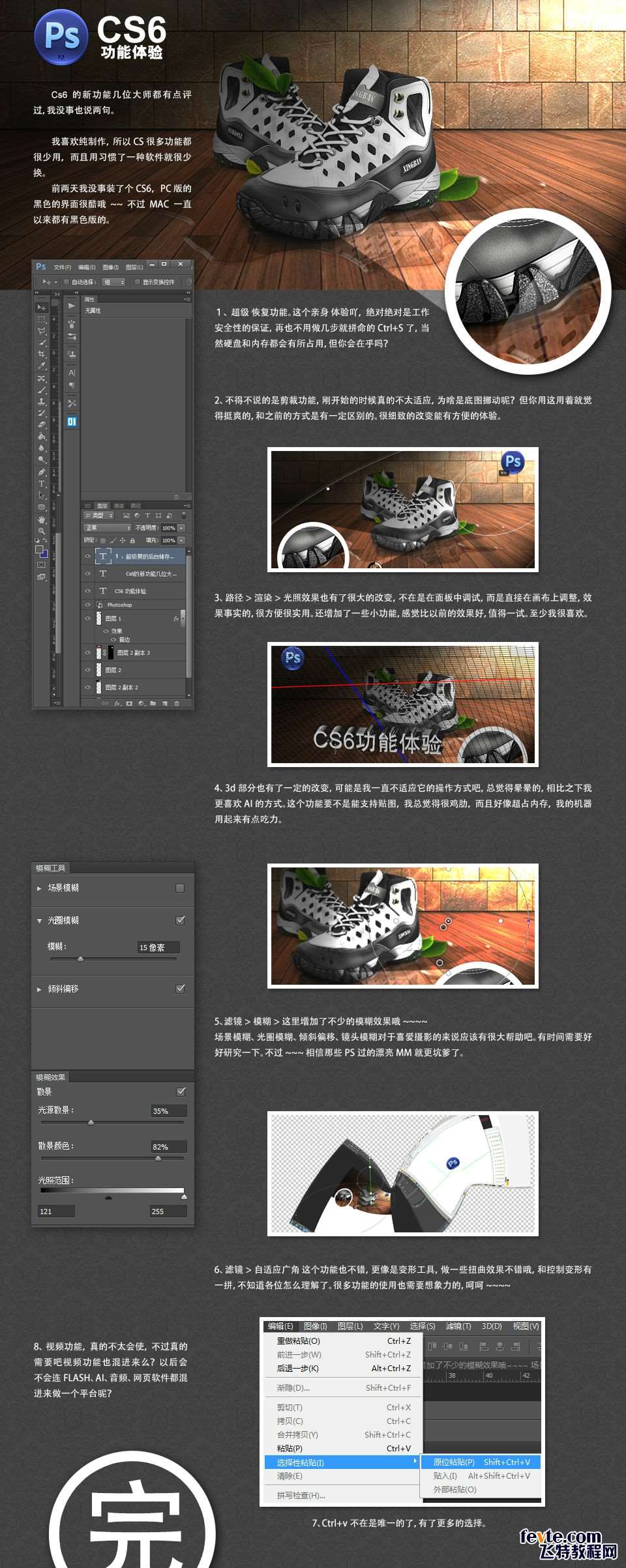Enable the 显示变换控件 checkbox
This screenshot has width=626, height=1568.
[137, 282]
